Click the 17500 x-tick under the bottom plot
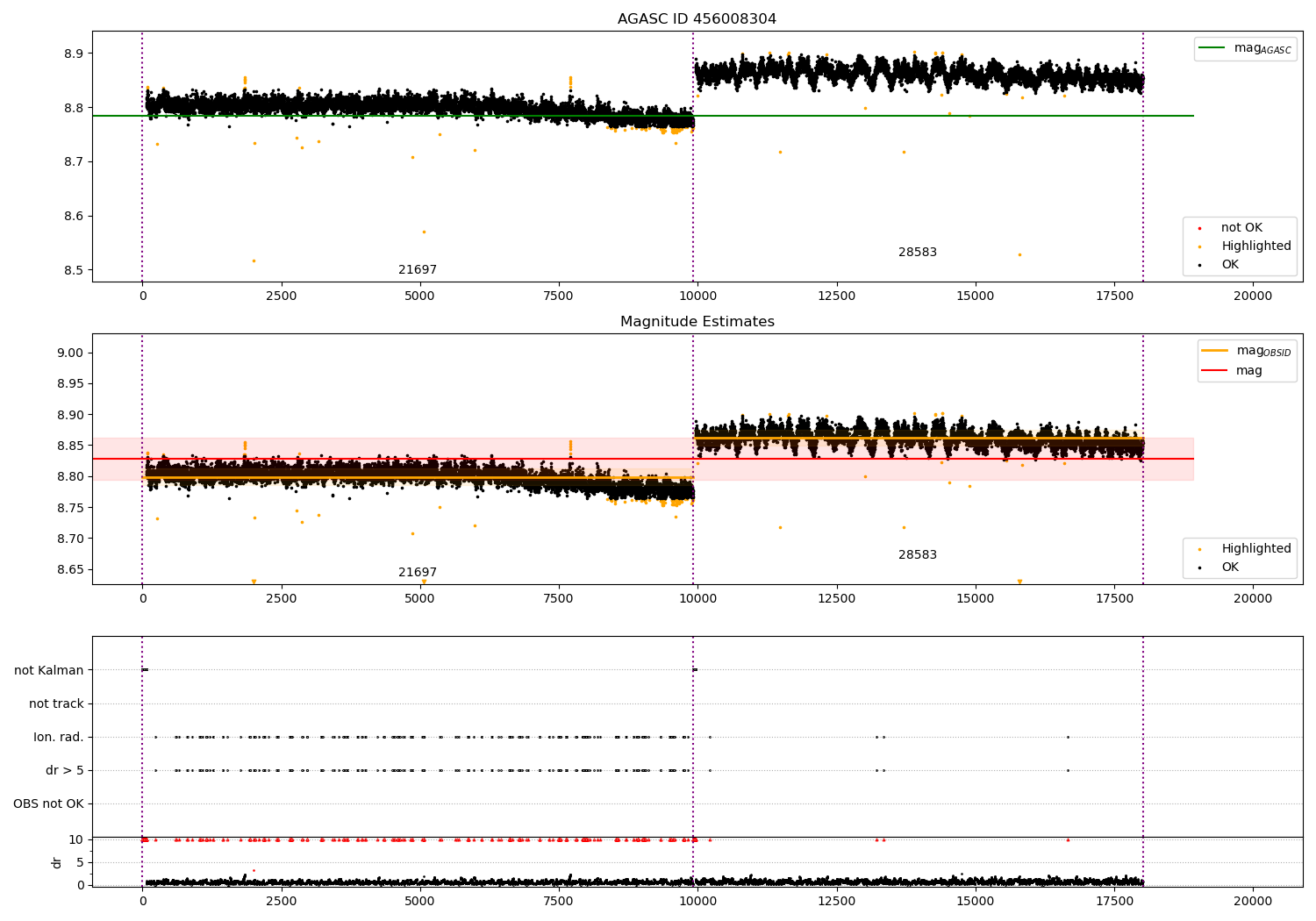 pos(1114,902)
